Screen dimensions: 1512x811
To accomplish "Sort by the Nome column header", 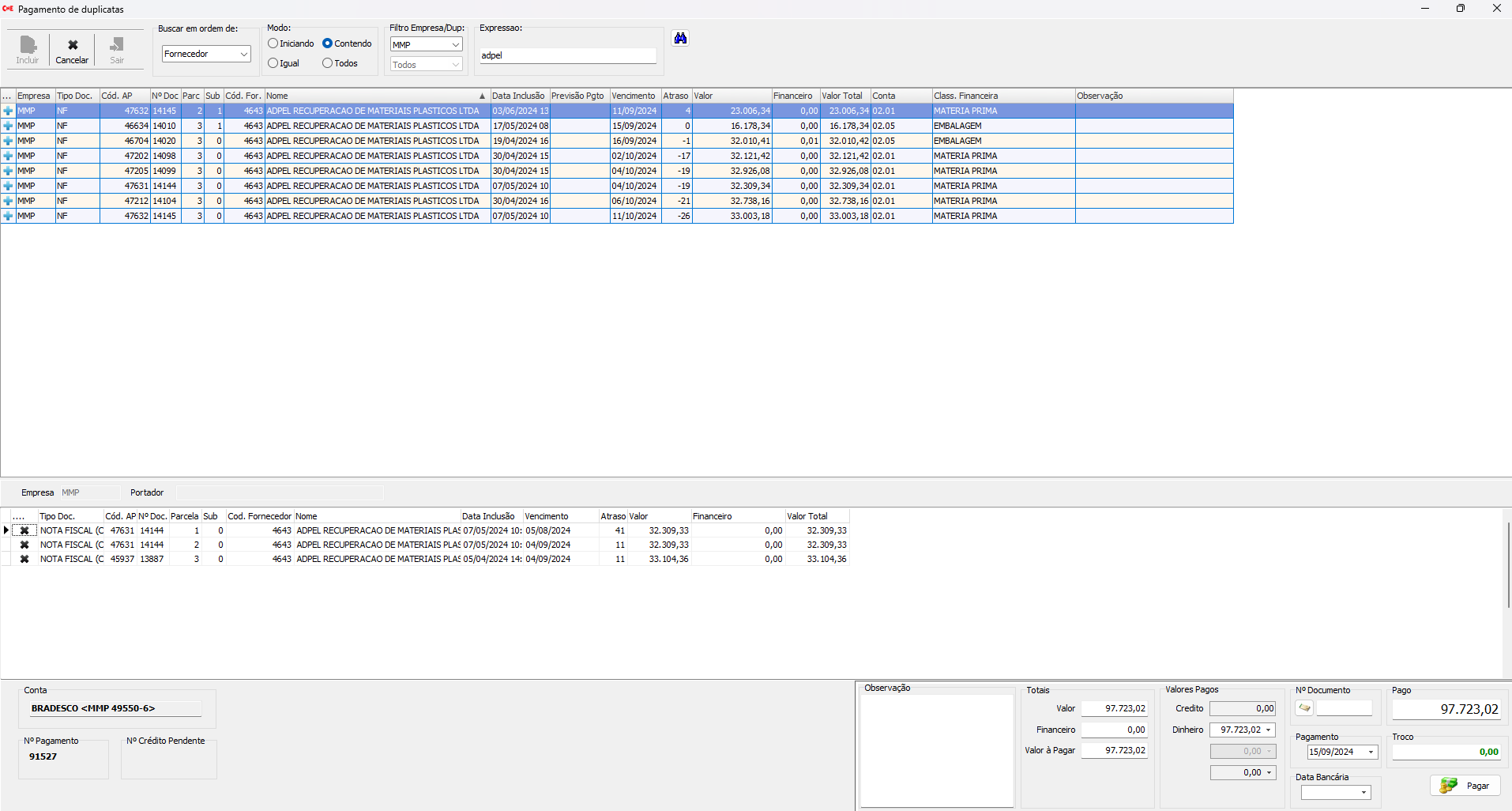I will tap(371, 96).
